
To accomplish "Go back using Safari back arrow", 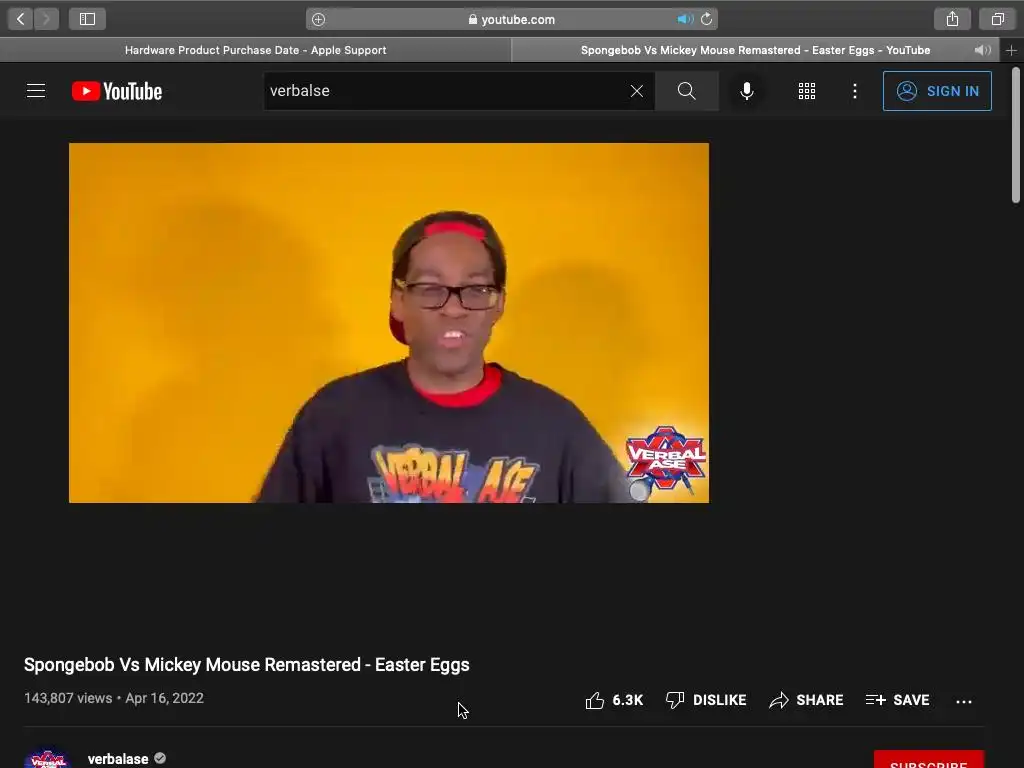I will click(x=21, y=19).
